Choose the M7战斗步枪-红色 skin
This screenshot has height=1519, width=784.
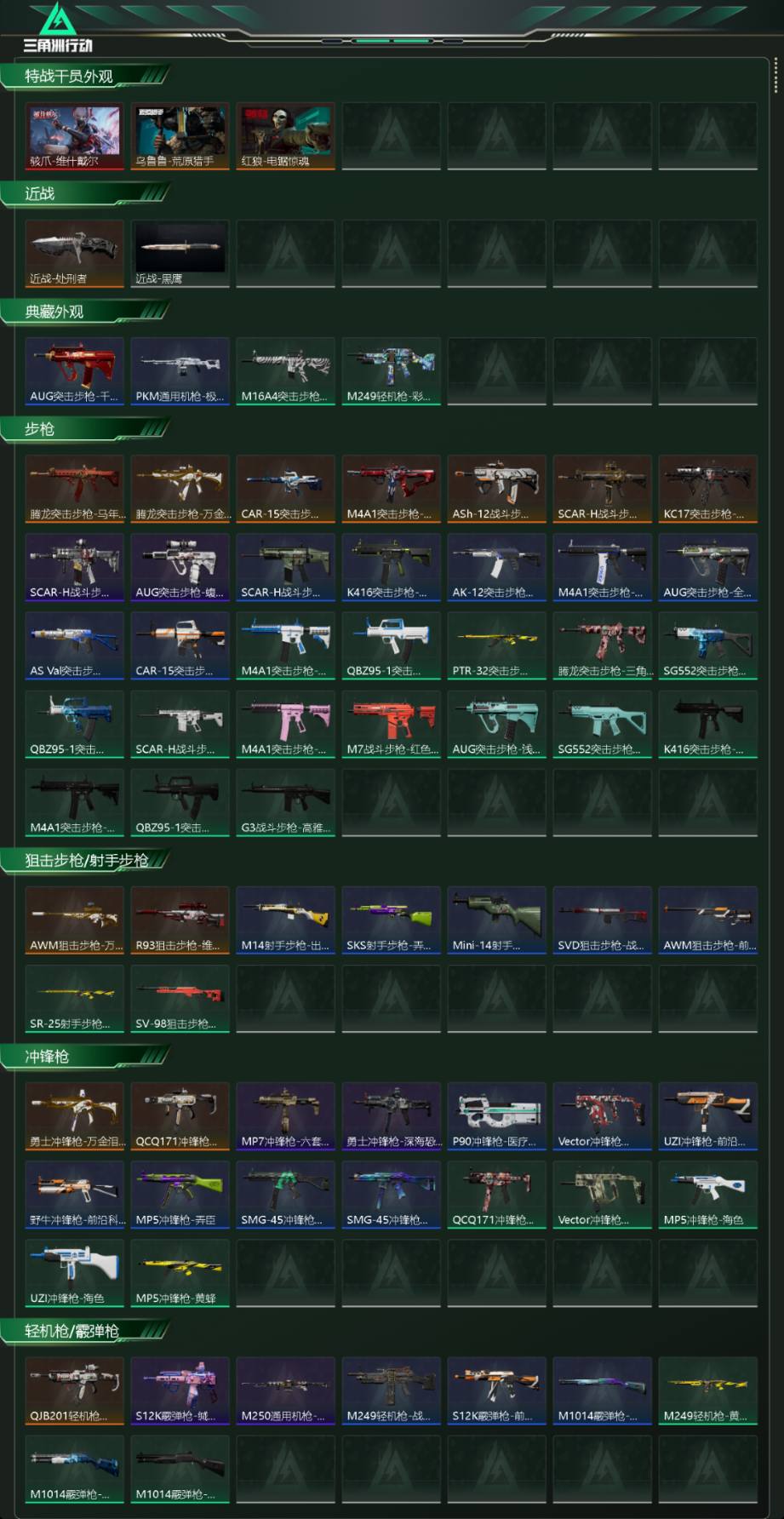(391, 724)
